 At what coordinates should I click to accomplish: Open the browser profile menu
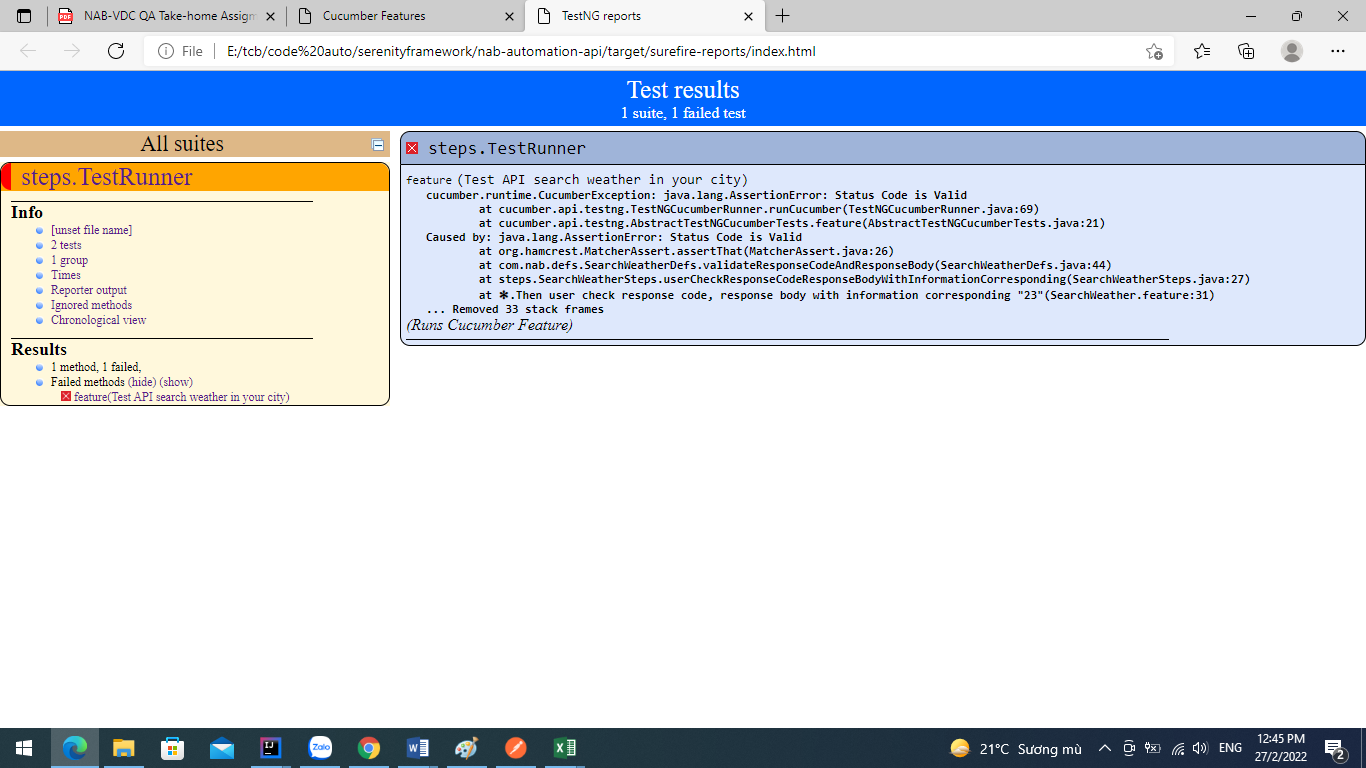[1292, 51]
